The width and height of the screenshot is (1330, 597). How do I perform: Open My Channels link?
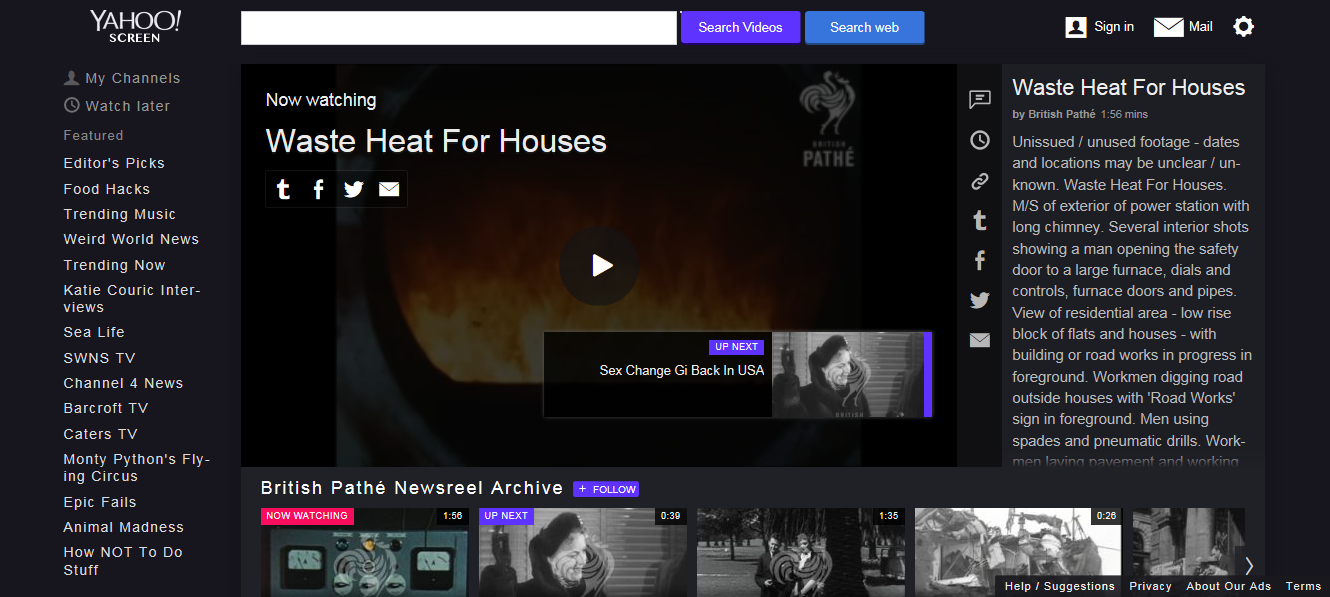(133, 78)
